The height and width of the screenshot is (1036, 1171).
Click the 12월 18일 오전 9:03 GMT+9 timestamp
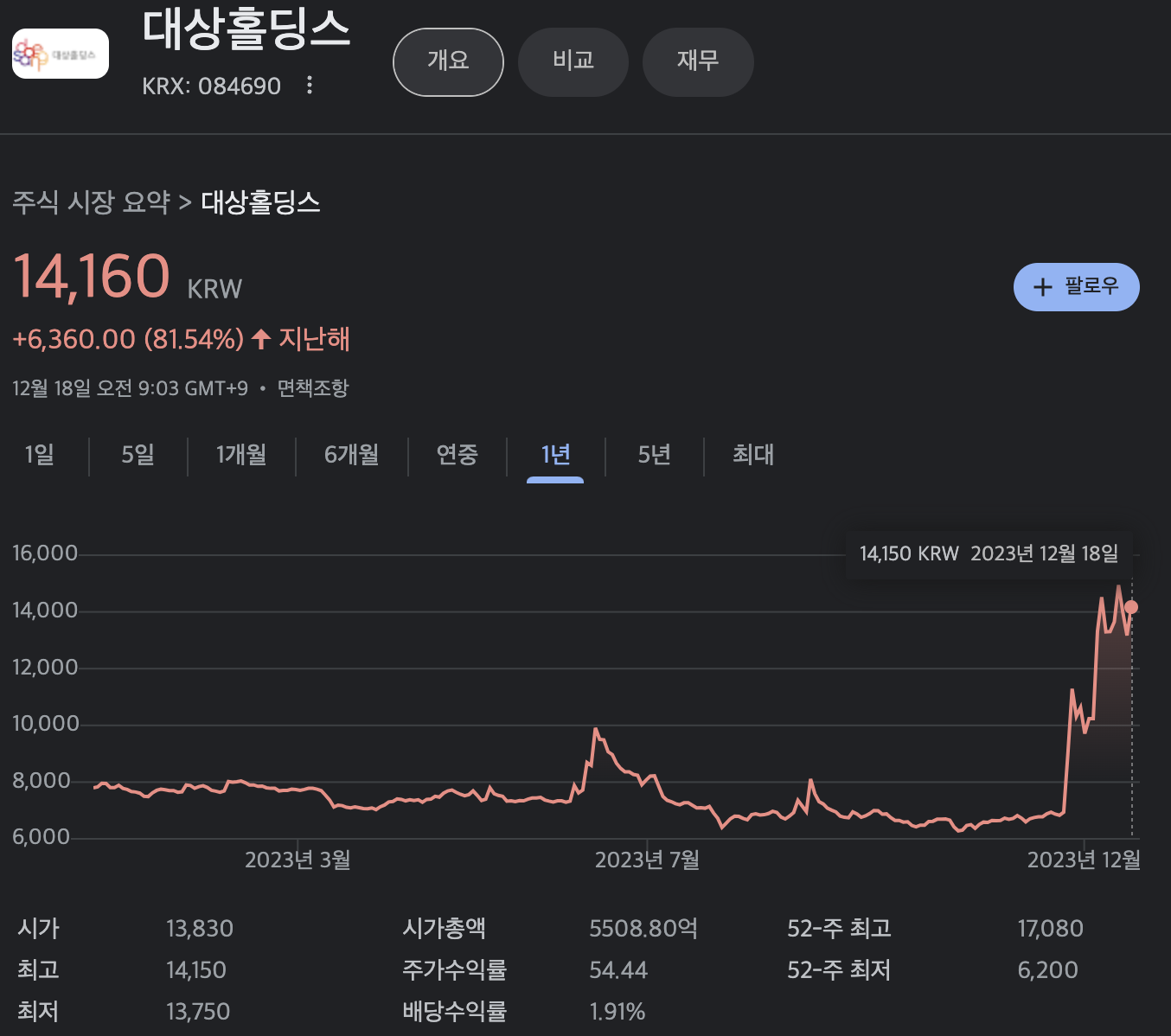pos(130,388)
